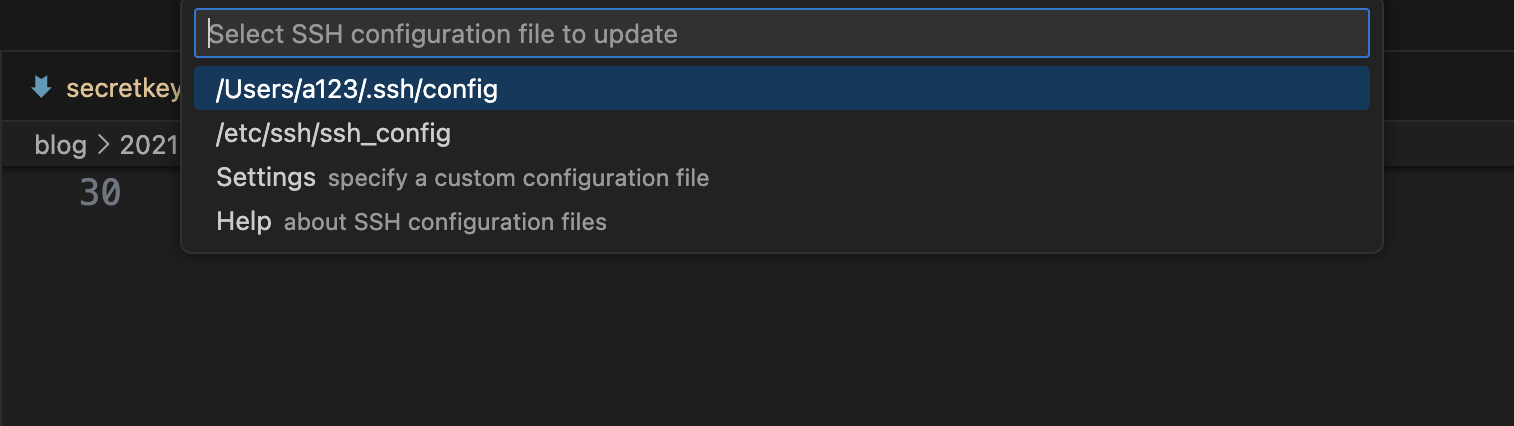Switch to the secretkey editor tab
1514x426 pixels.
[123, 89]
